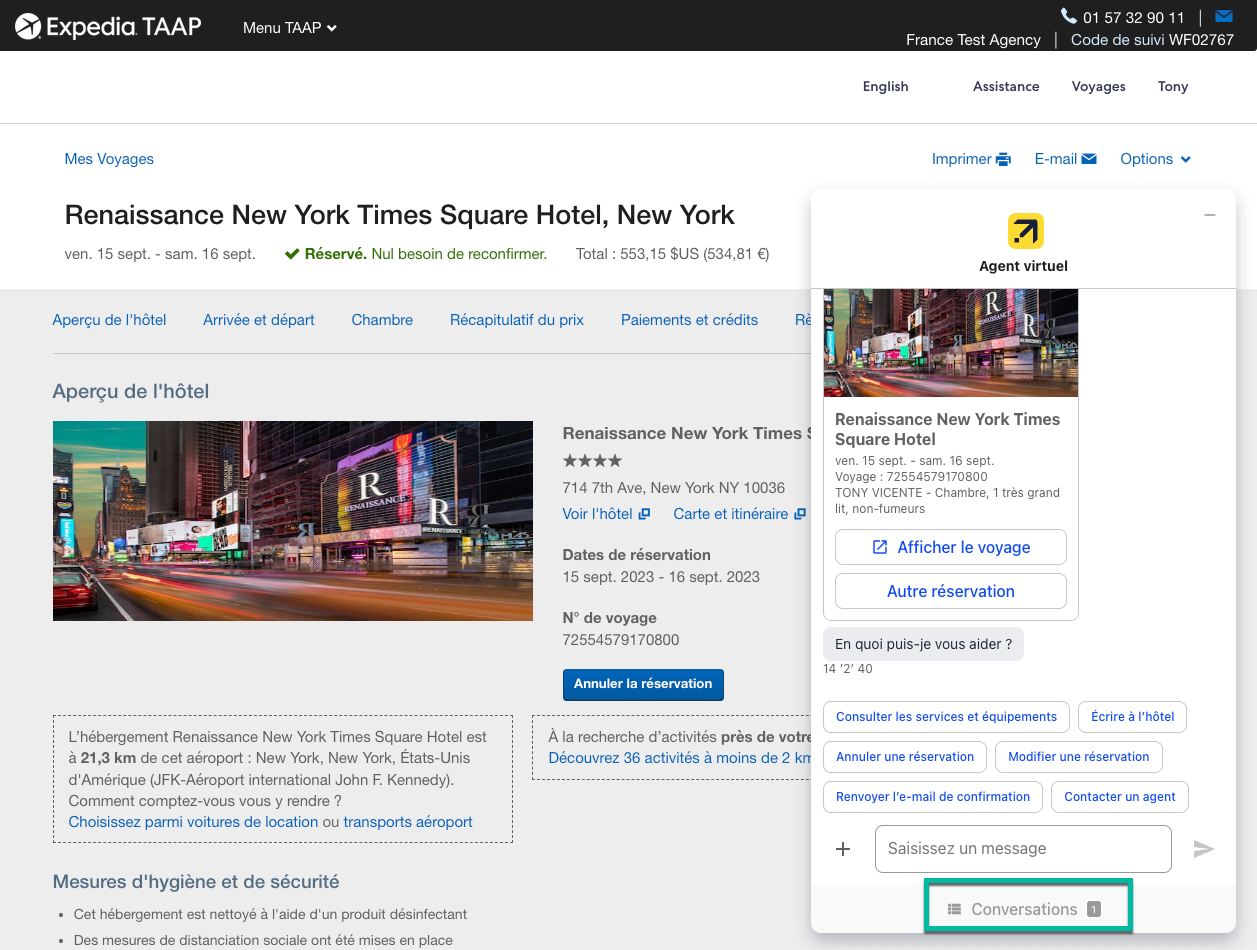The image size is (1257, 950).
Task: Open the Assistance menu
Action: [1006, 86]
